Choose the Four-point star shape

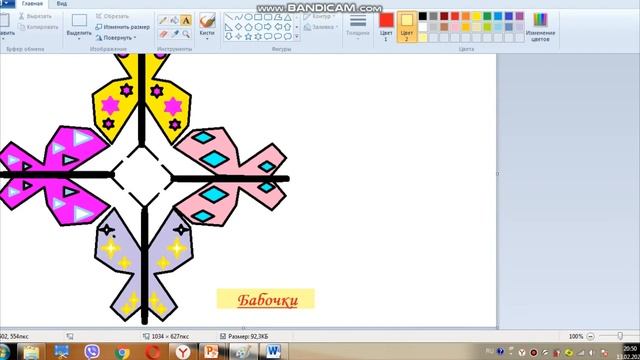point(239,37)
